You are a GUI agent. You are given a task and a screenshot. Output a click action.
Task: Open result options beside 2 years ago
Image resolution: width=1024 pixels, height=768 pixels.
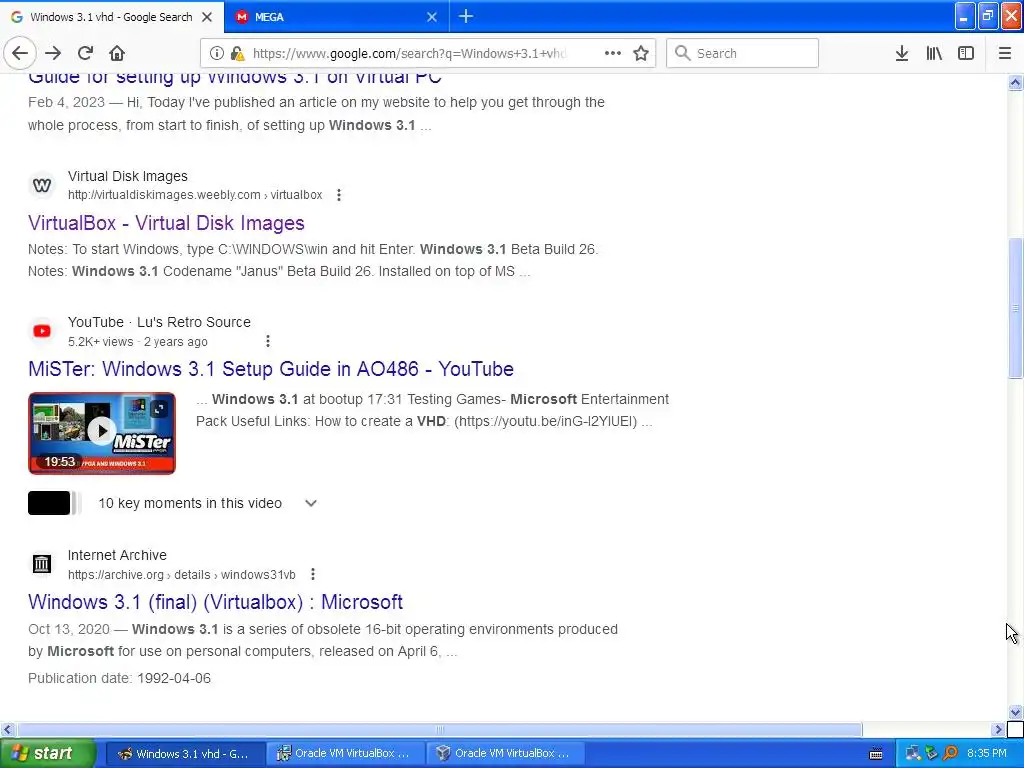tap(268, 341)
